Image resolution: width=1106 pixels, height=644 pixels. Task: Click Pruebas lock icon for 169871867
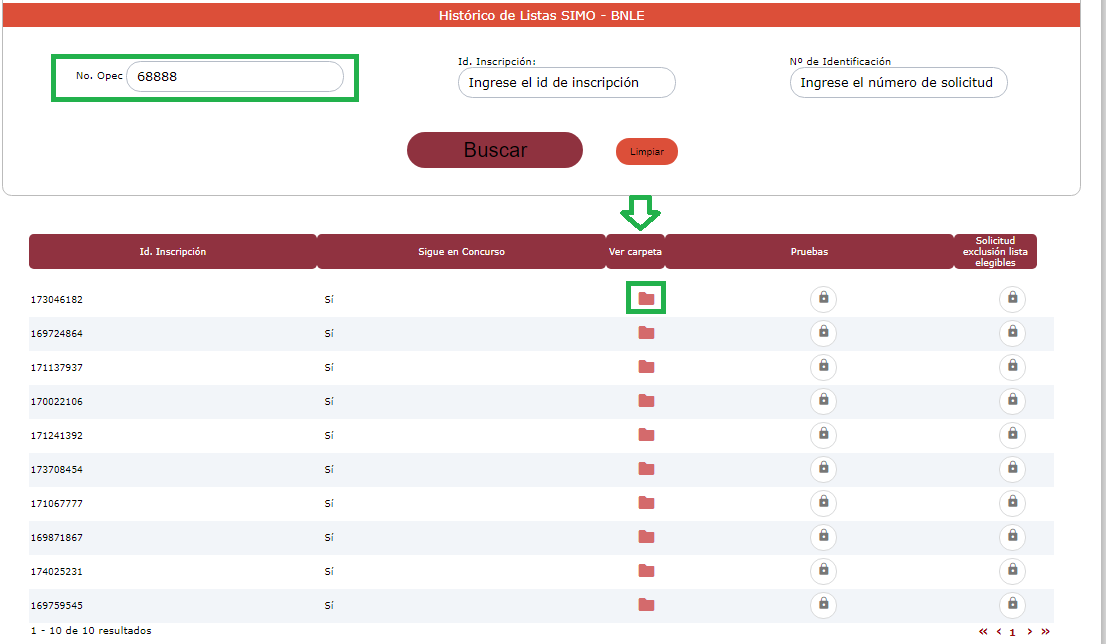(x=823, y=537)
